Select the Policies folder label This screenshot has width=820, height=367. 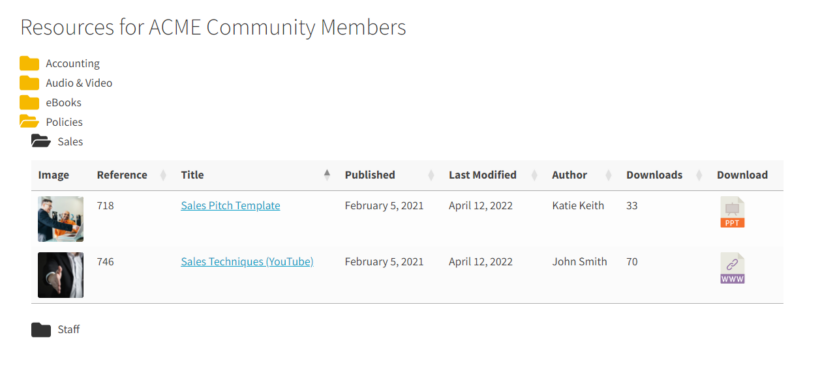click(64, 122)
